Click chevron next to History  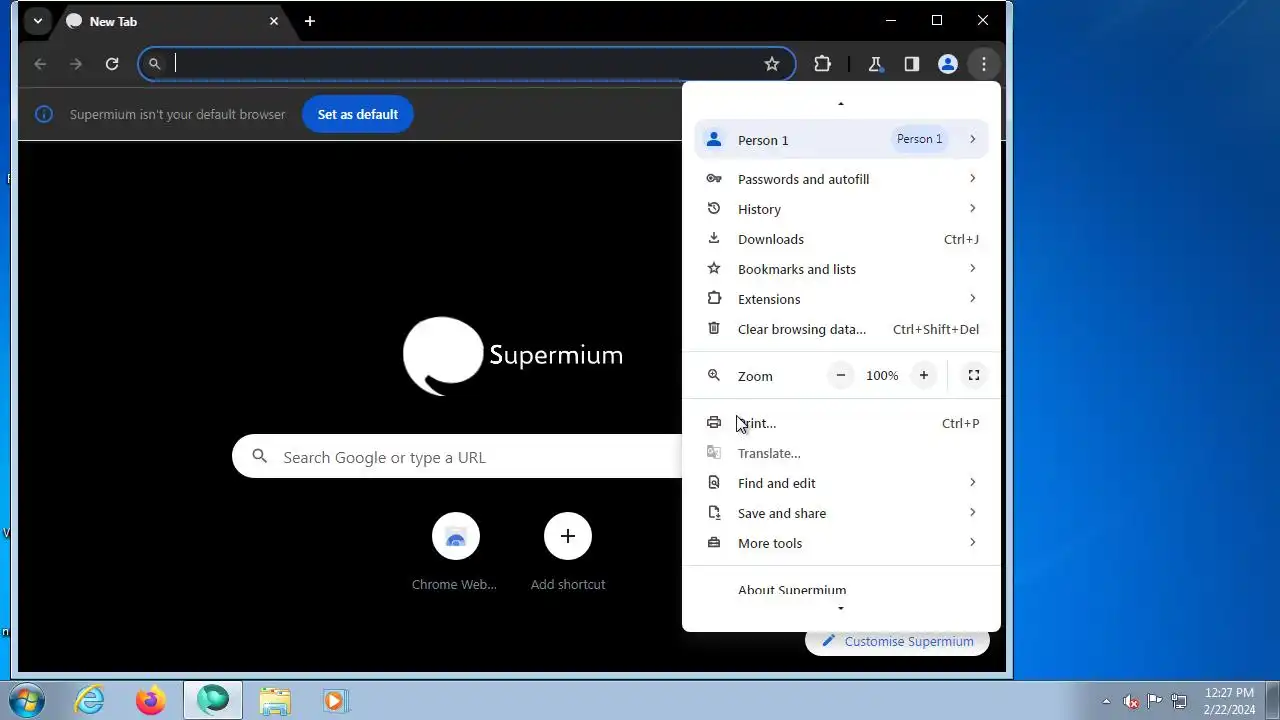pos(972,208)
